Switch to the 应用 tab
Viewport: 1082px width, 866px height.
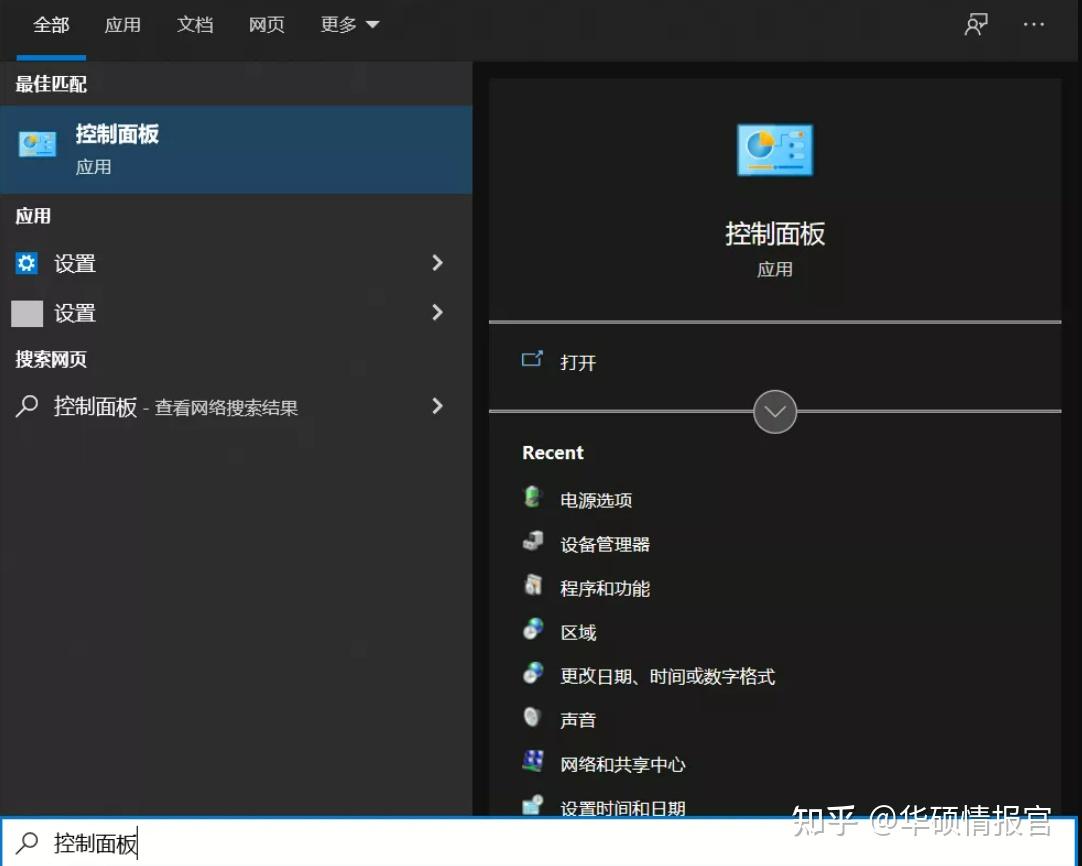(123, 24)
